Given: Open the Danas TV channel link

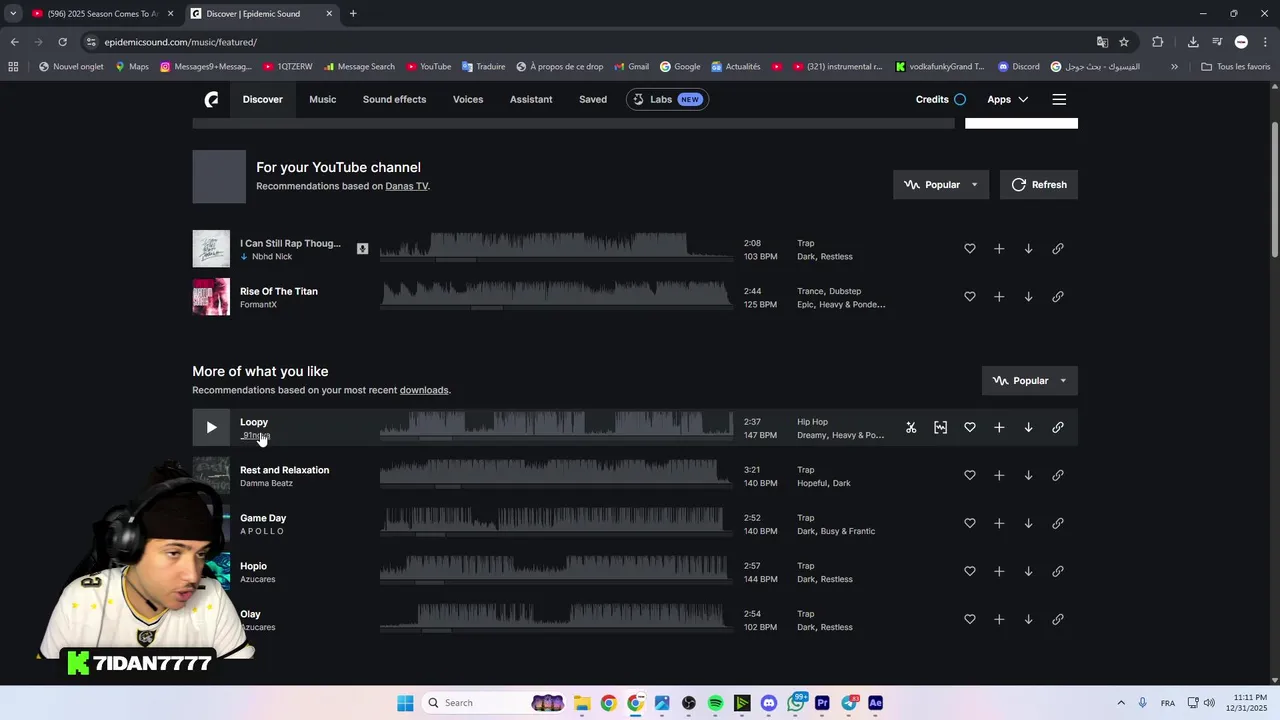Looking at the screenshot, I should (x=407, y=186).
